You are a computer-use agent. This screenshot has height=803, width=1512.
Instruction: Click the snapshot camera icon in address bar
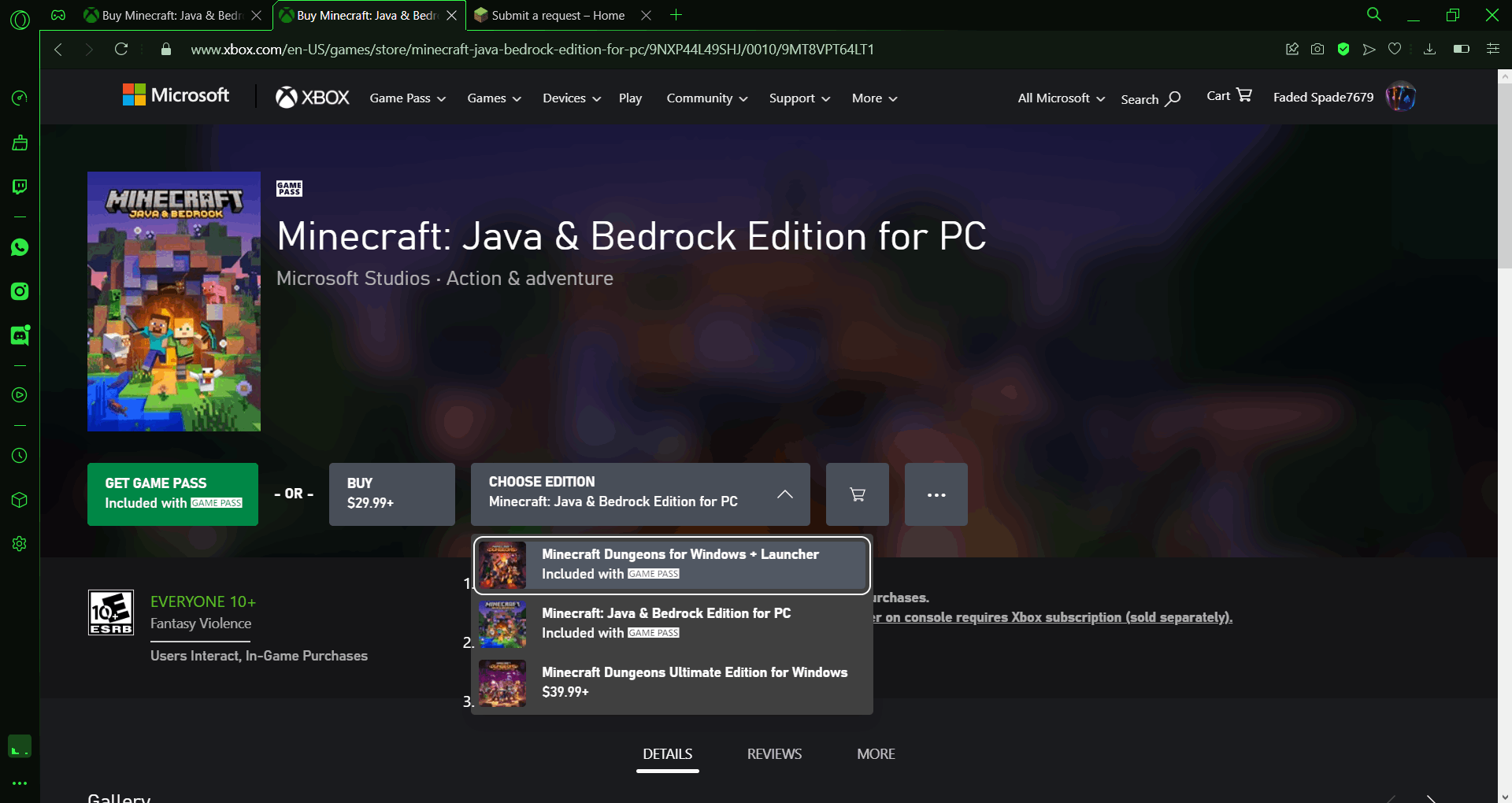(x=1317, y=50)
